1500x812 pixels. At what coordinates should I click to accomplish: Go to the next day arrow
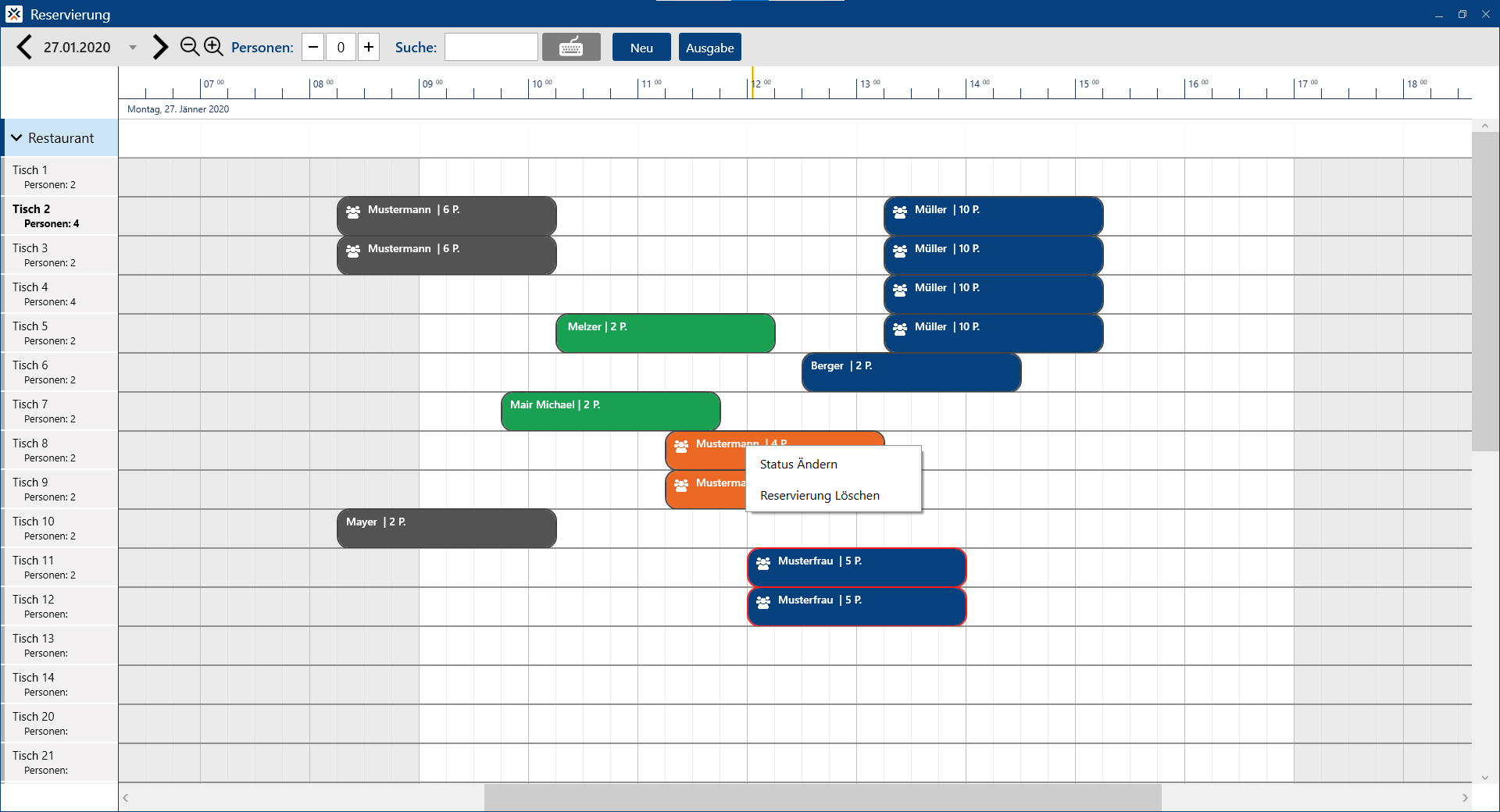coord(160,47)
